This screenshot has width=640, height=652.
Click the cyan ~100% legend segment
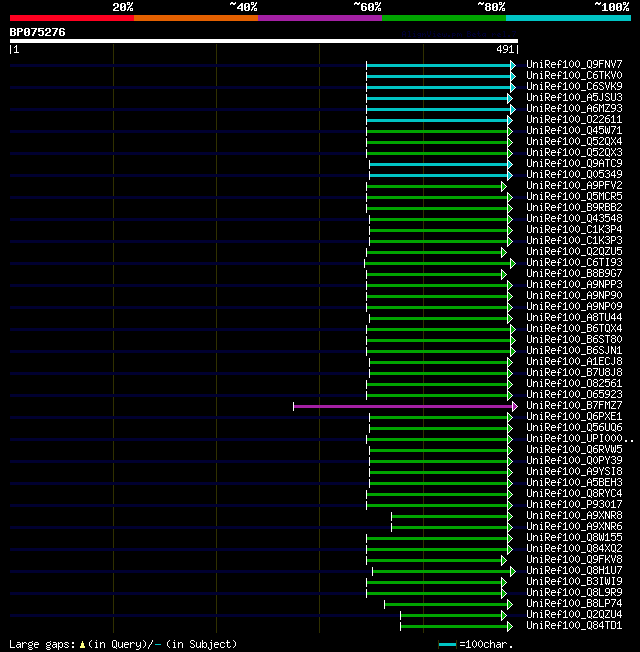click(568, 18)
